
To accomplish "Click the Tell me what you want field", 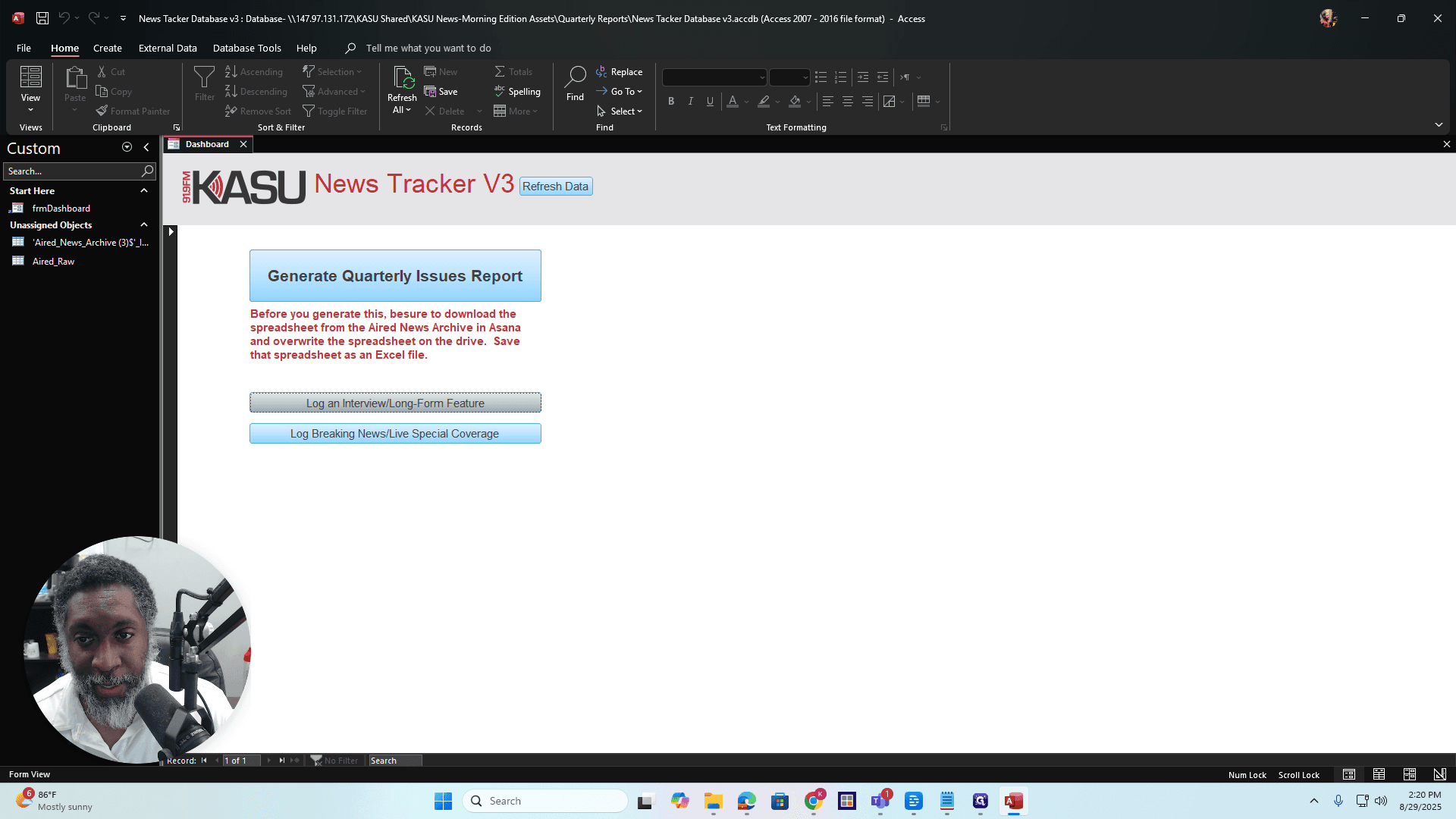I will click(x=428, y=48).
